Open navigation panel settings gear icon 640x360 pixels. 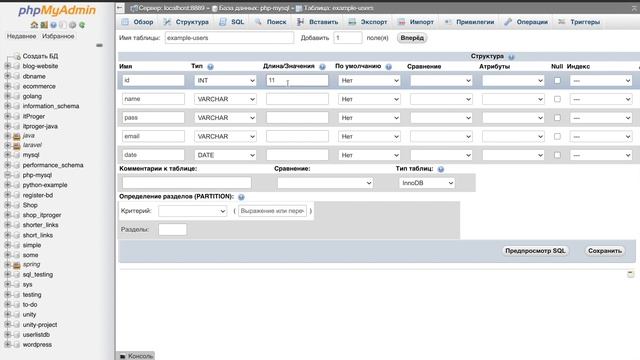coord(72,25)
